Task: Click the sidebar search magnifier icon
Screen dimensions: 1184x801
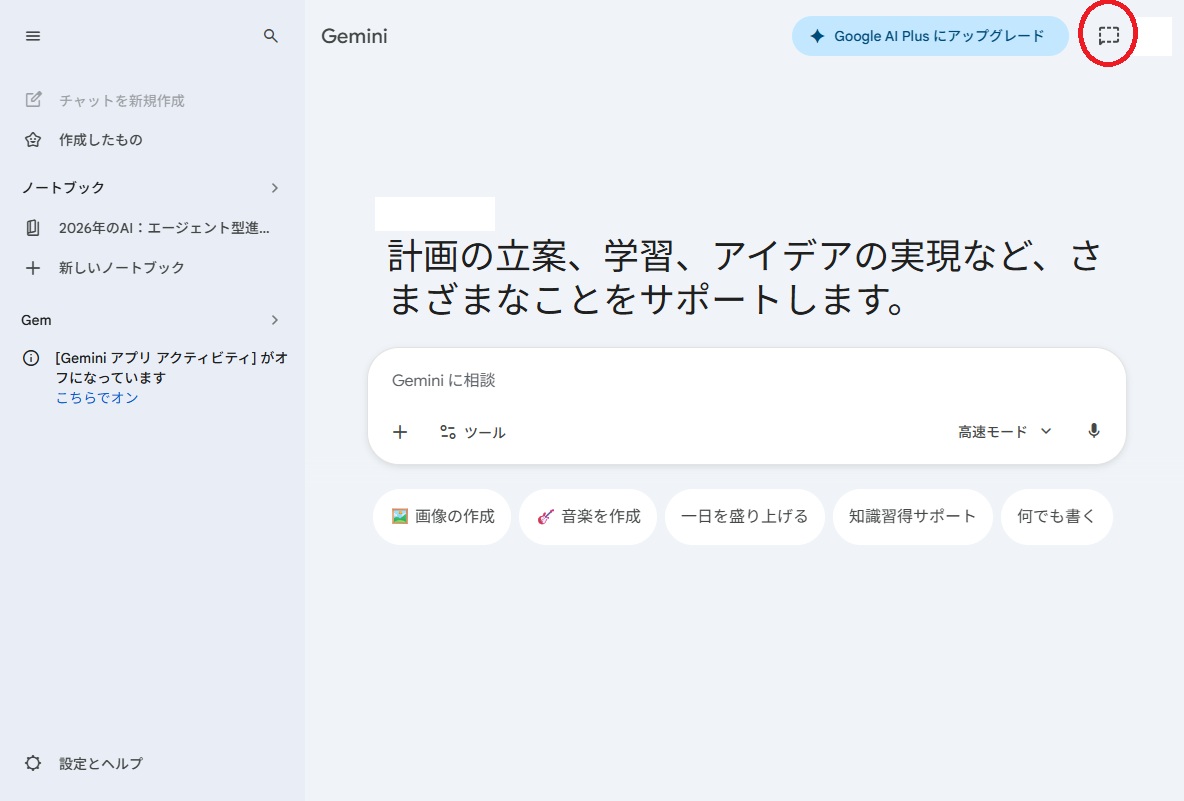Action: click(270, 36)
